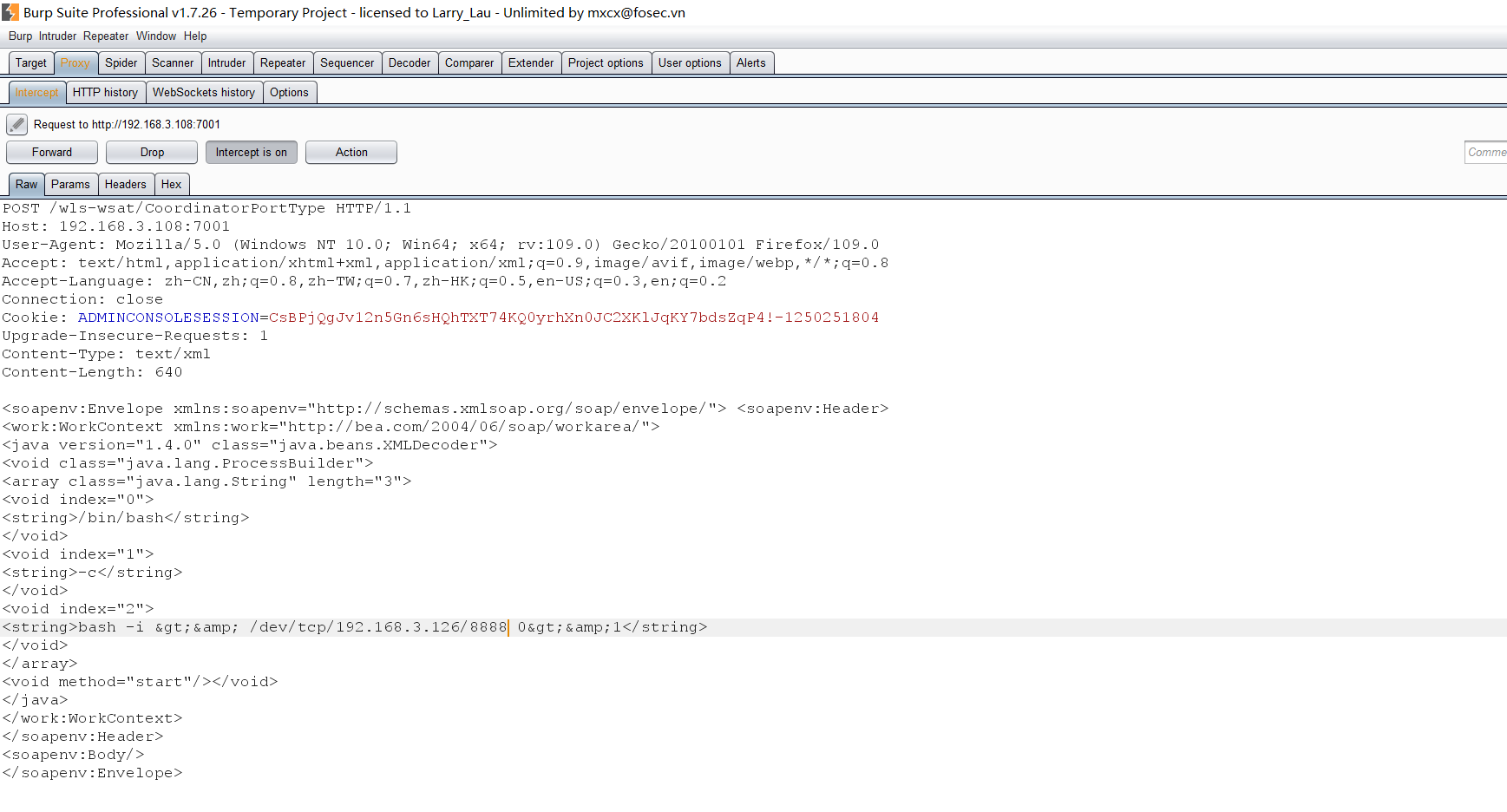Click the User-Agent header line
Viewport: 1507px width, 812px height.
point(441,245)
